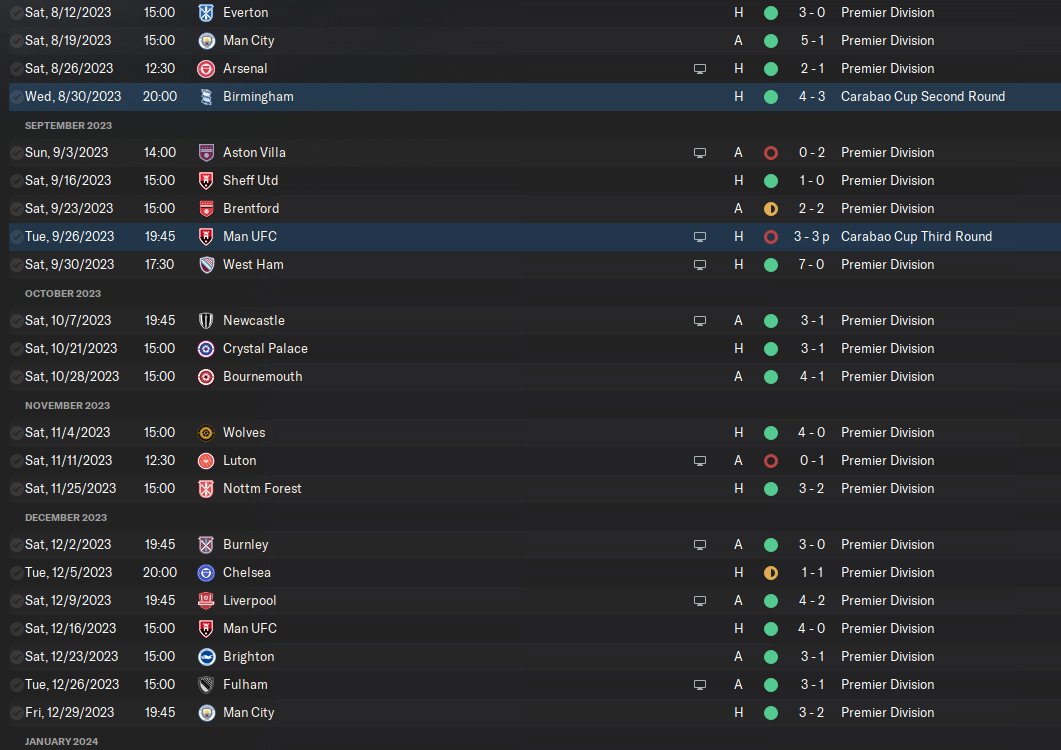The image size is (1061, 750).
Task: Click the red loss indicator on Luton row
Action: pyautogui.click(x=770, y=461)
